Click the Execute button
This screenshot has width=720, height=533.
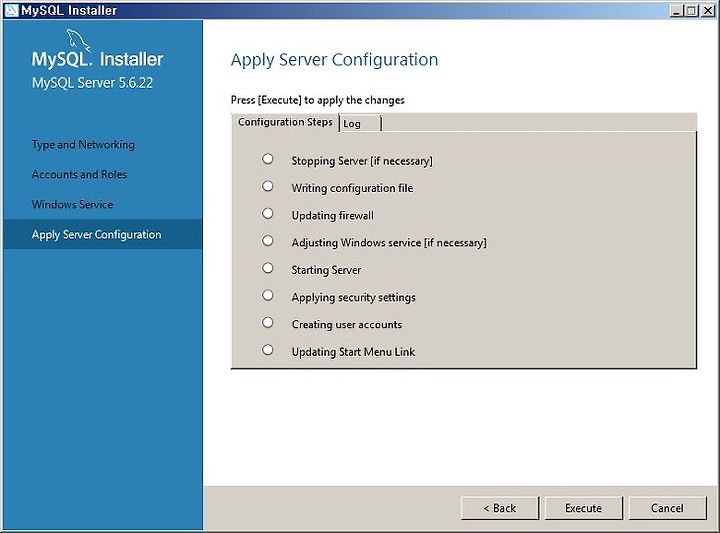click(584, 508)
